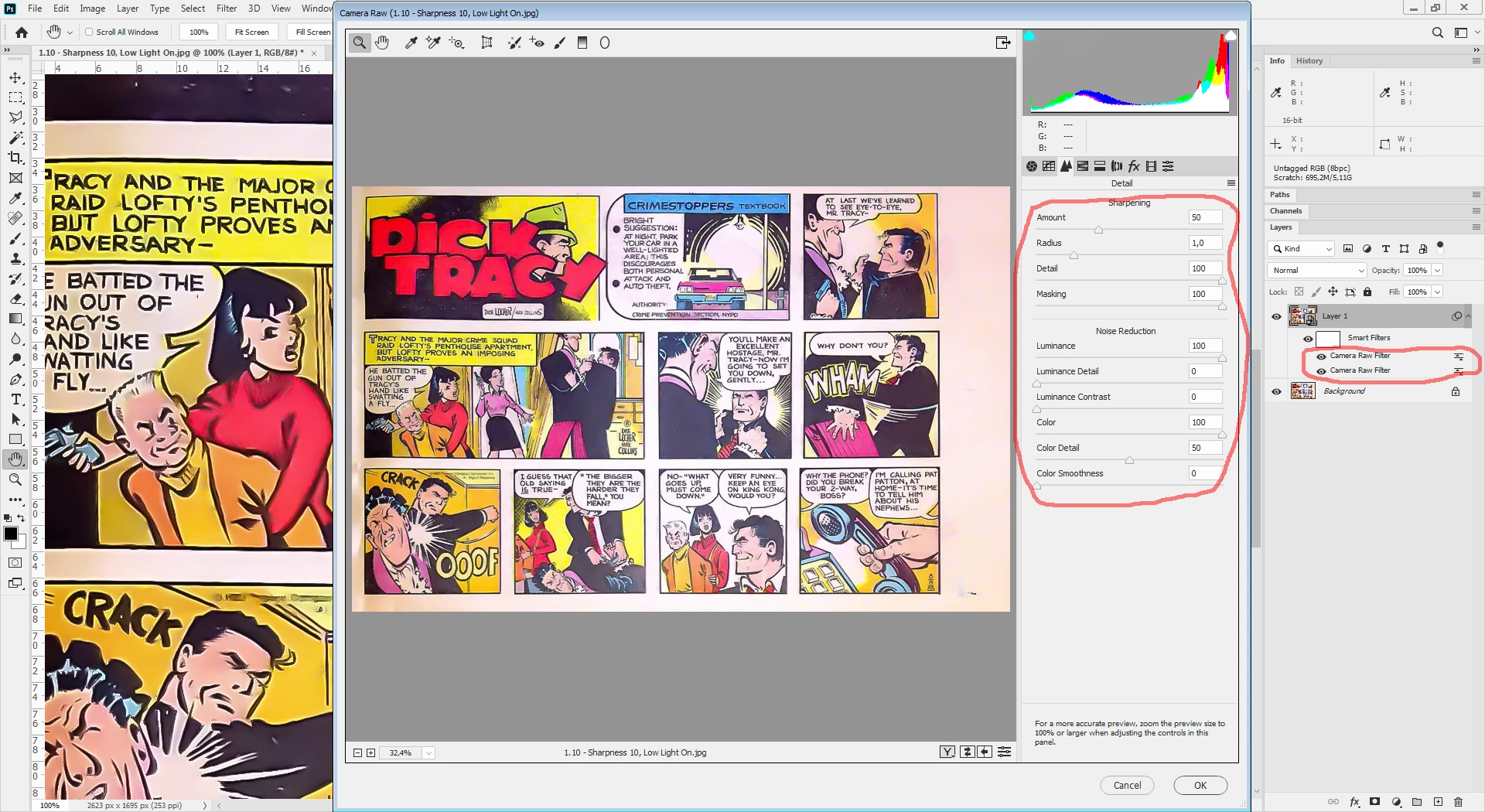
Task: Open the Filter menu
Action: tap(226, 9)
